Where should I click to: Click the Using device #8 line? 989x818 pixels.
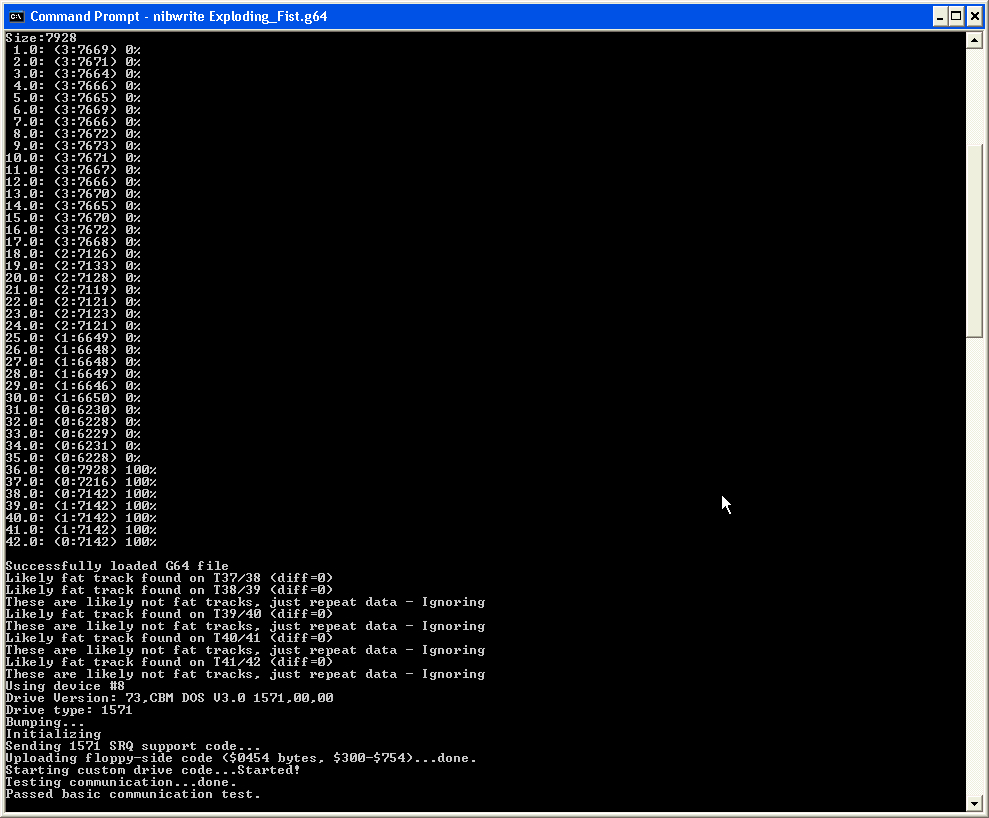point(65,686)
